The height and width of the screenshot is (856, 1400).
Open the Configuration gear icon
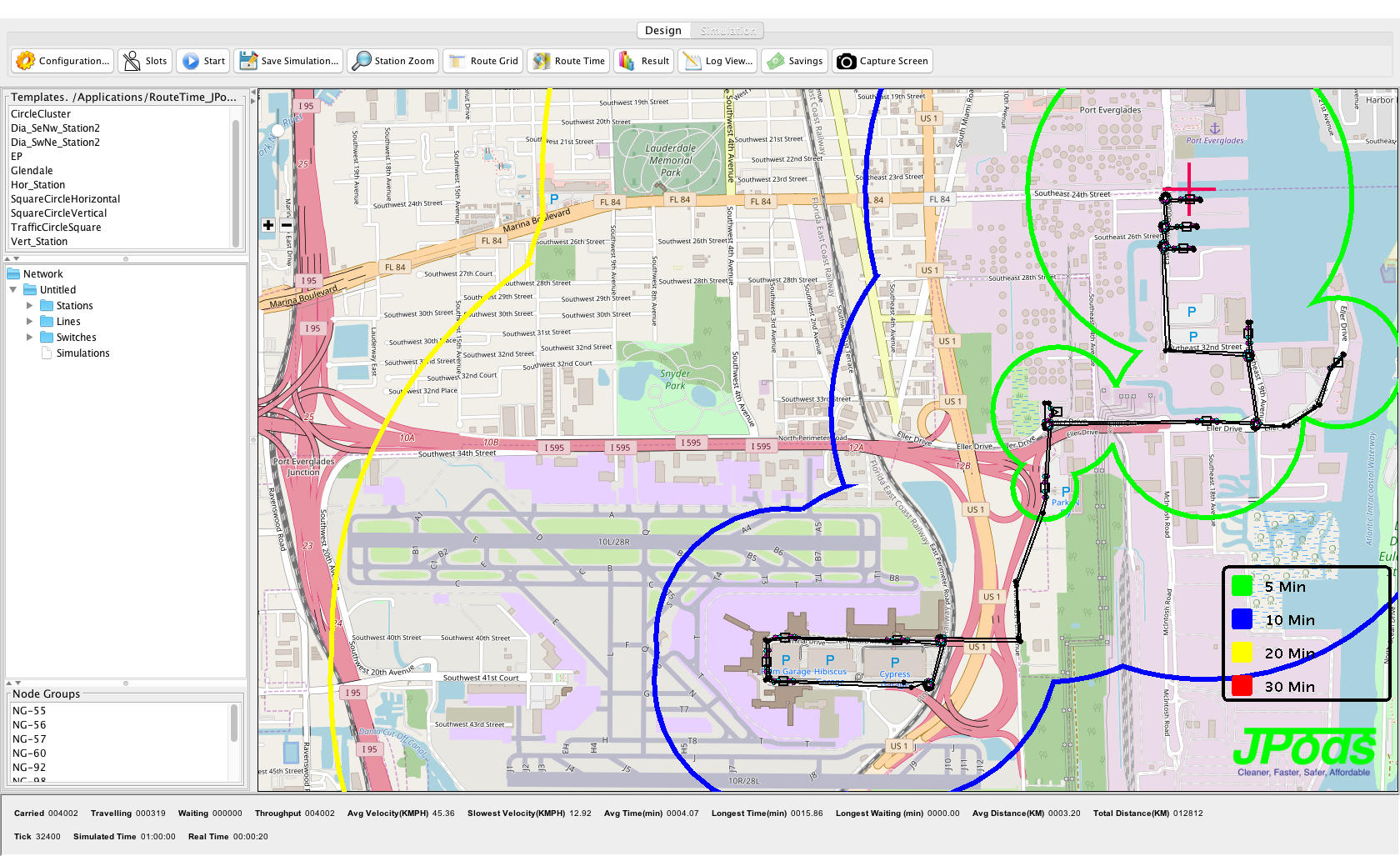(x=26, y=61)
